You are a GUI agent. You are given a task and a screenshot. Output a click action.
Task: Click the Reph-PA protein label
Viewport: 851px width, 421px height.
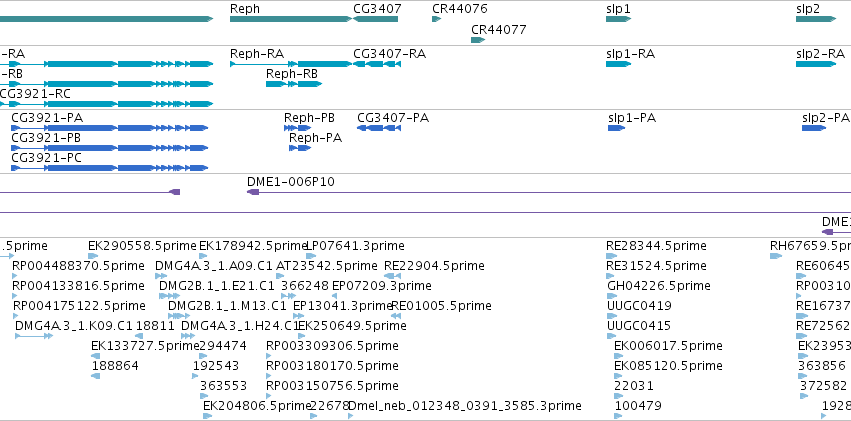(x=315, y=138)
